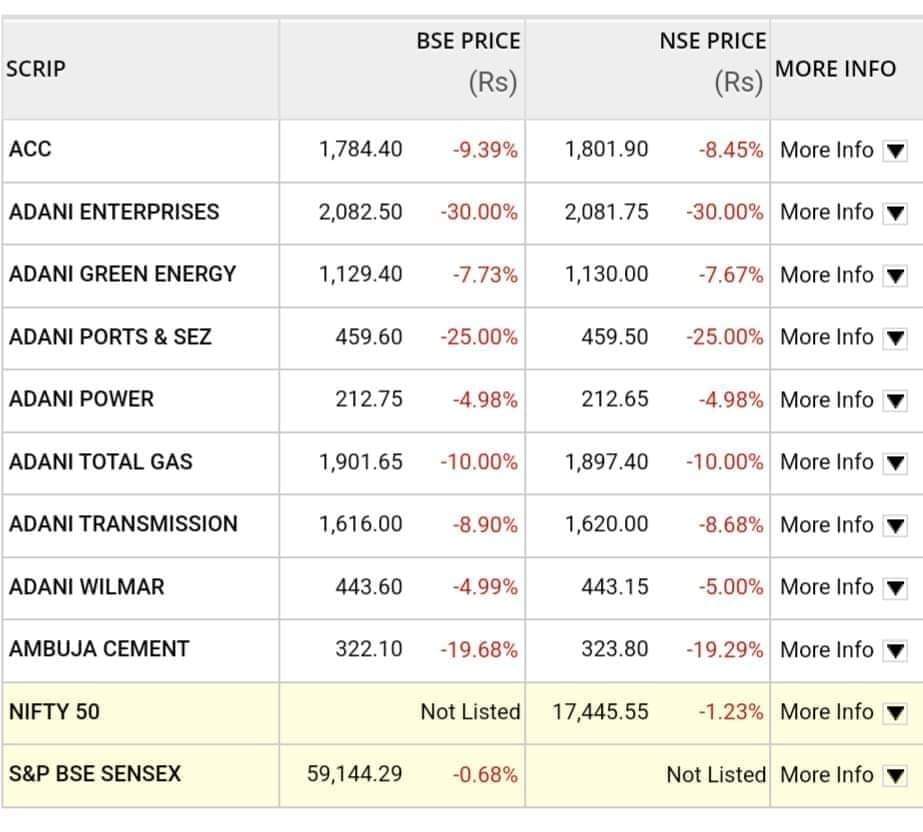Click the NSE PRICE column header

point(713,42)
